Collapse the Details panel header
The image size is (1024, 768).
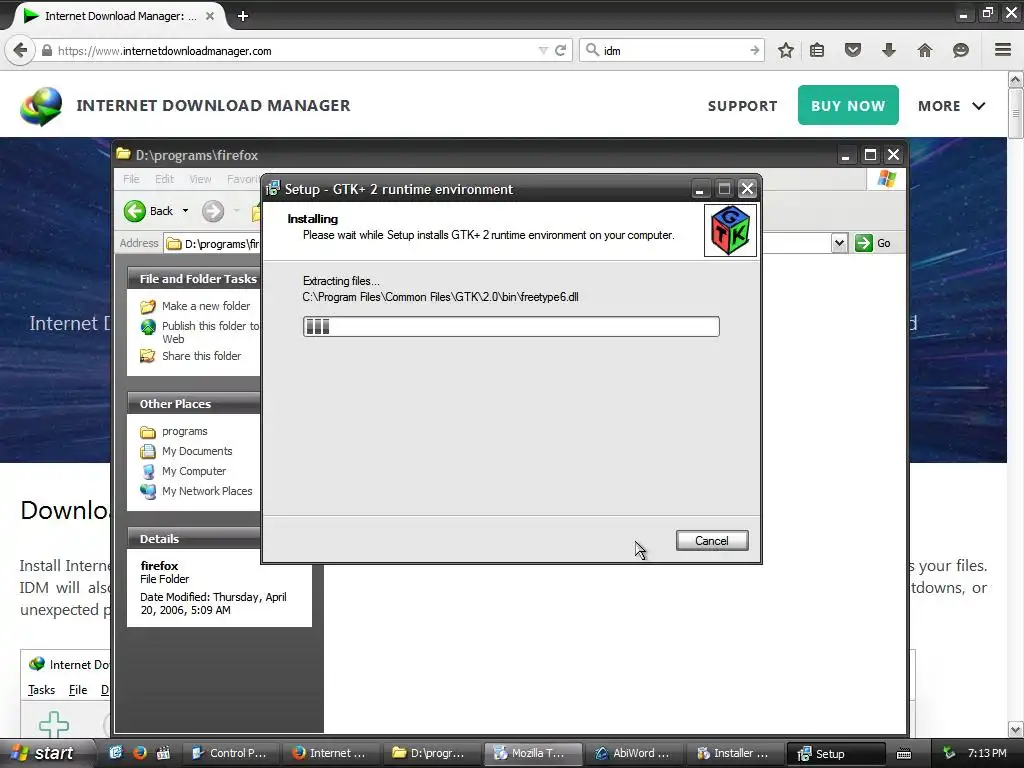(194, 539)
